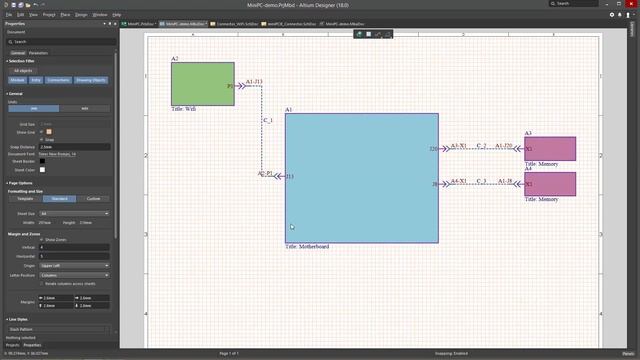The width and height of the screenshot is (640, 360).
Task: Click the Vertical zones input field
Action: [74, 247]
